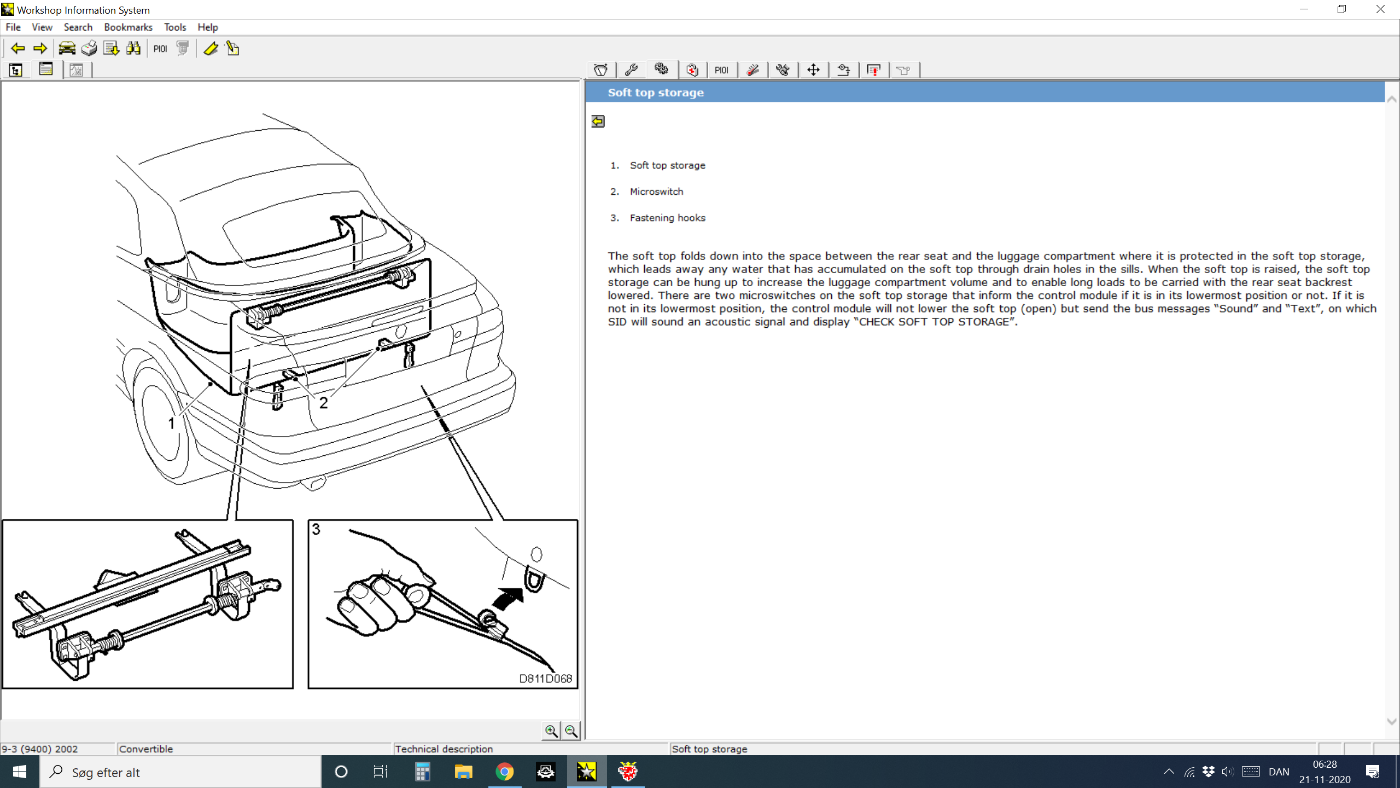The image size is (1400, 788).
Task: Open network settings in the system tray
Action: tap(1189, 772)
